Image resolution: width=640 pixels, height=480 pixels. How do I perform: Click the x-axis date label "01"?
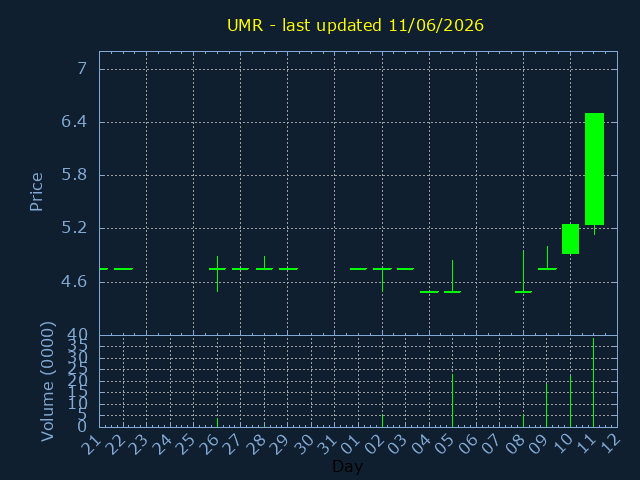(x=350, y=444)
